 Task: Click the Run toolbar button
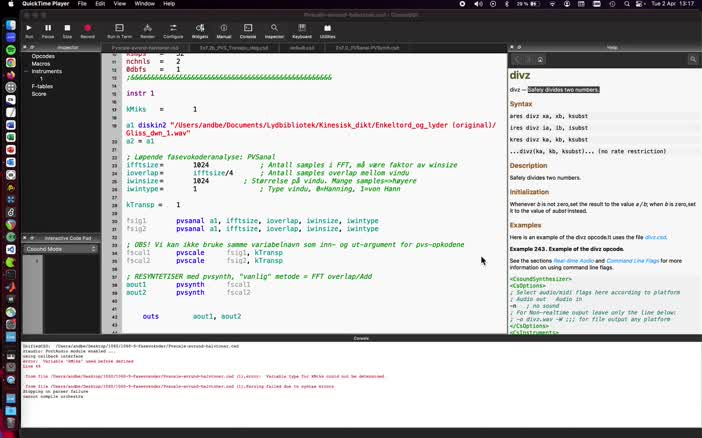29,31
